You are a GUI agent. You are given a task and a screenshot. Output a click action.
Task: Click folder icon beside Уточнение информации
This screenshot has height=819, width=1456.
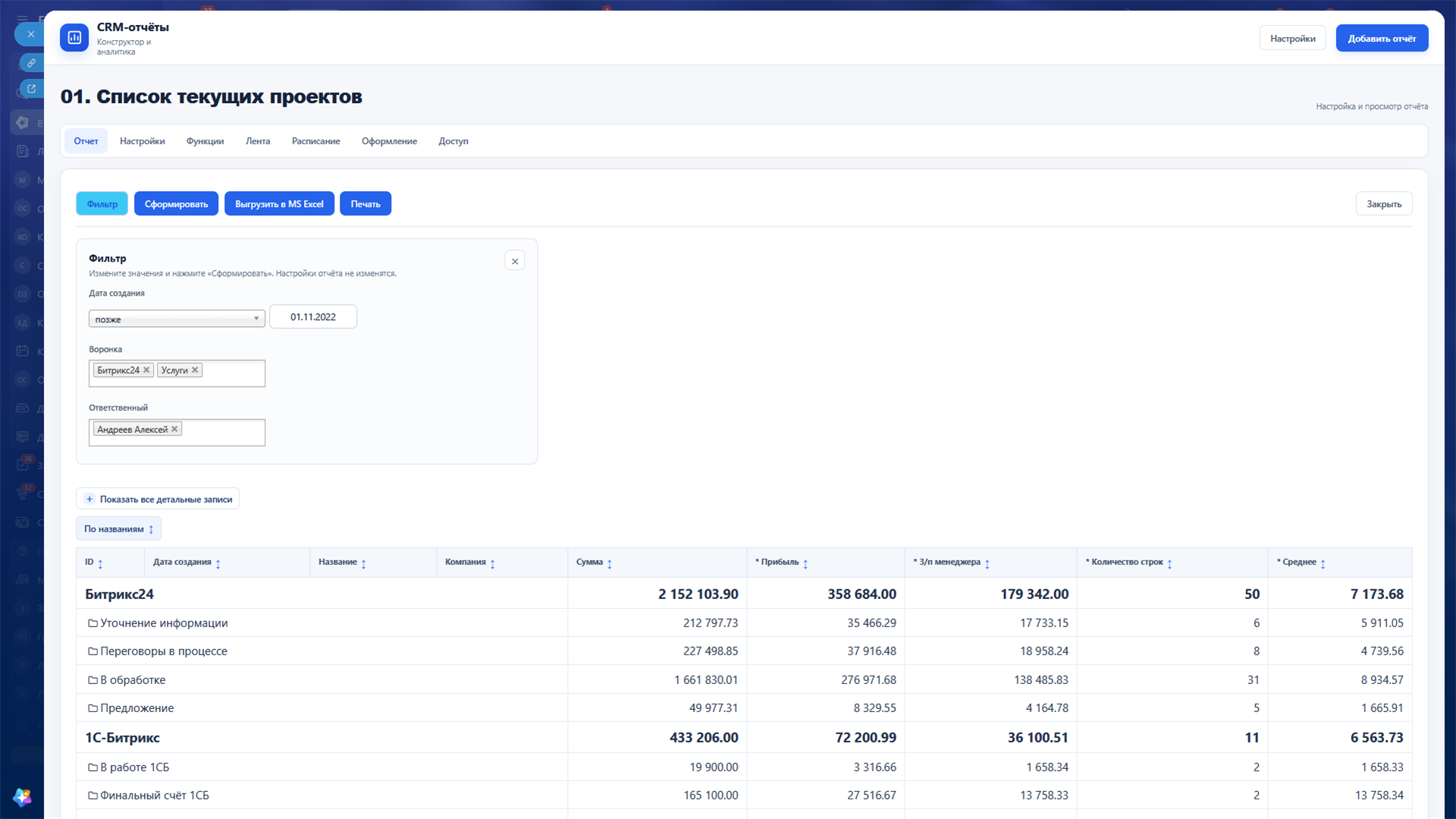93,623
